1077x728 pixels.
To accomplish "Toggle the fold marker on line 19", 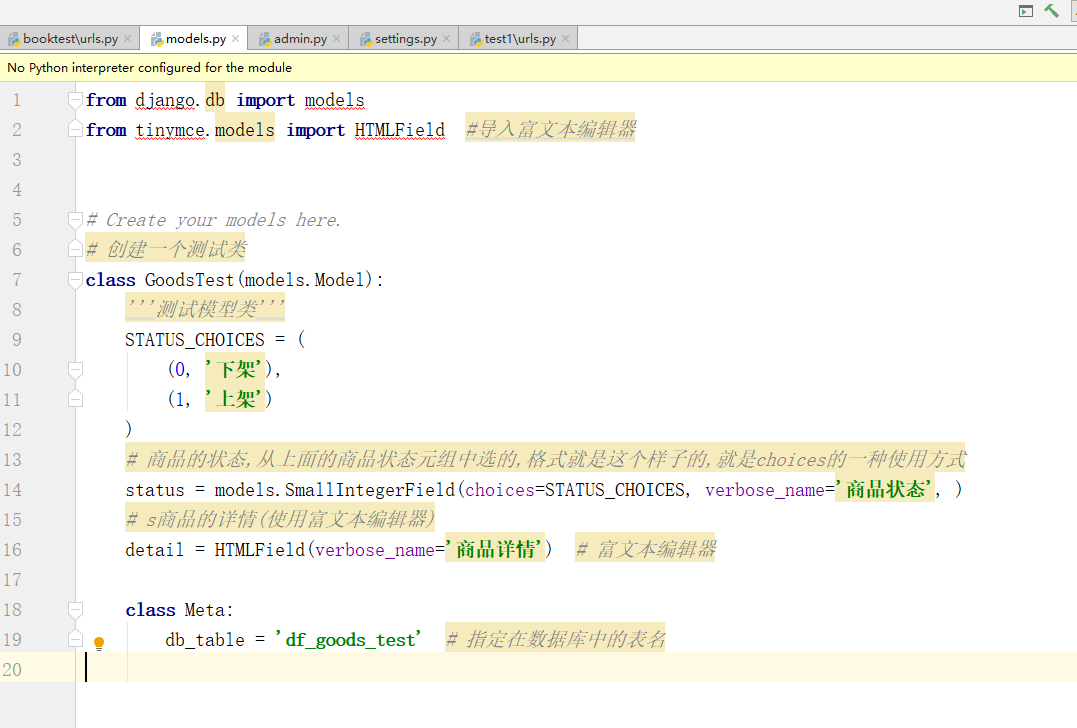I will point(76,639).
